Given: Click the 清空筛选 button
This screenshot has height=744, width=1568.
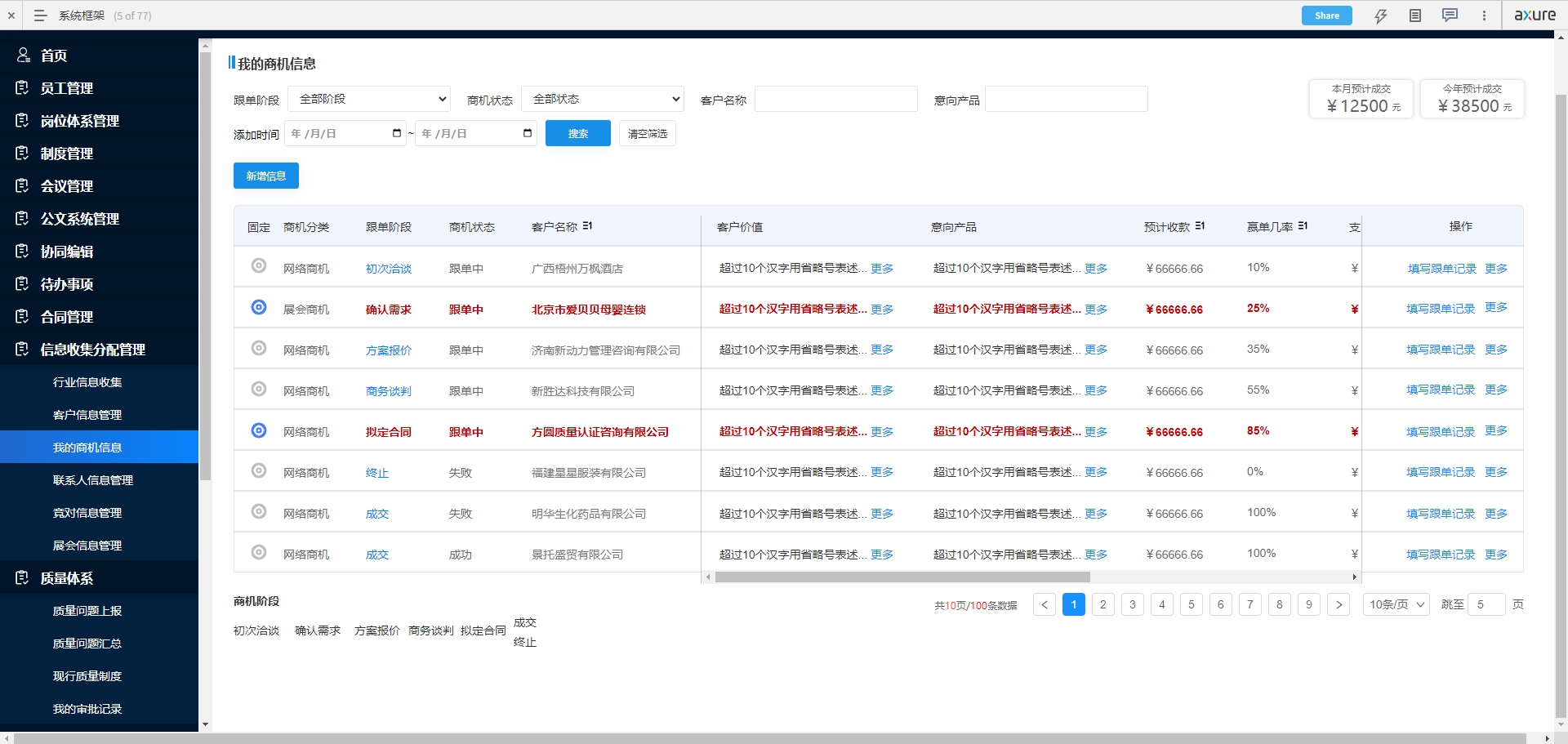Looking at the screenshot, I should pos(648,133).
